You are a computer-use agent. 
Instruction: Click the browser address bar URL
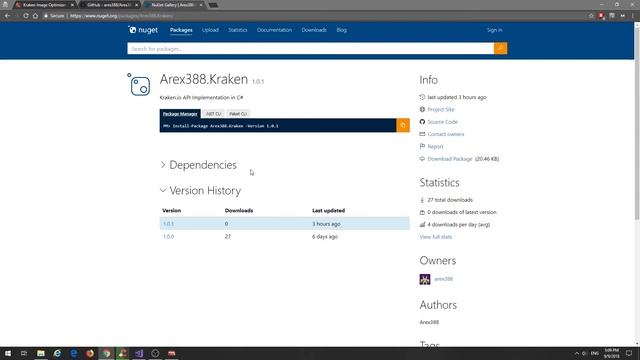click(x=121, y=16)
